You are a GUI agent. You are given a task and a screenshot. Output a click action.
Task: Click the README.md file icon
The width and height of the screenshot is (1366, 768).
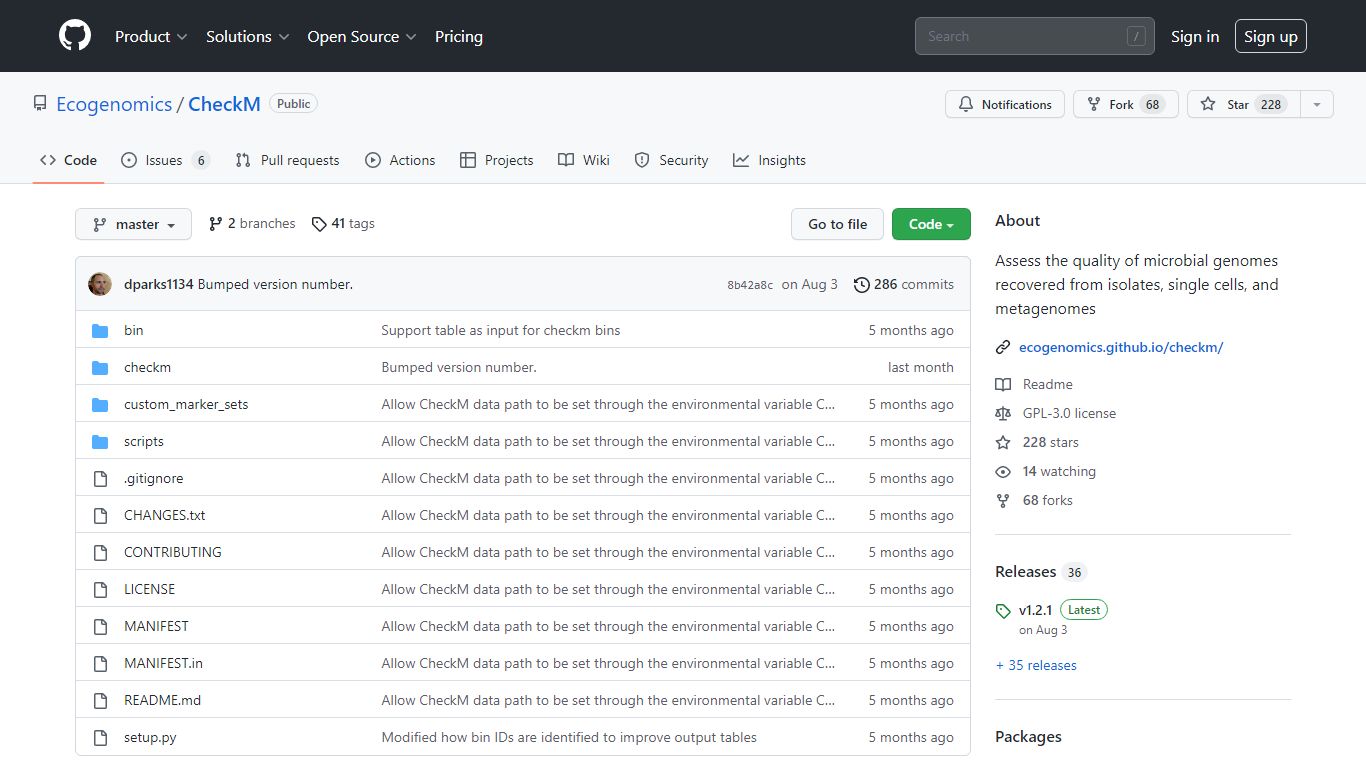pos(100,700)
